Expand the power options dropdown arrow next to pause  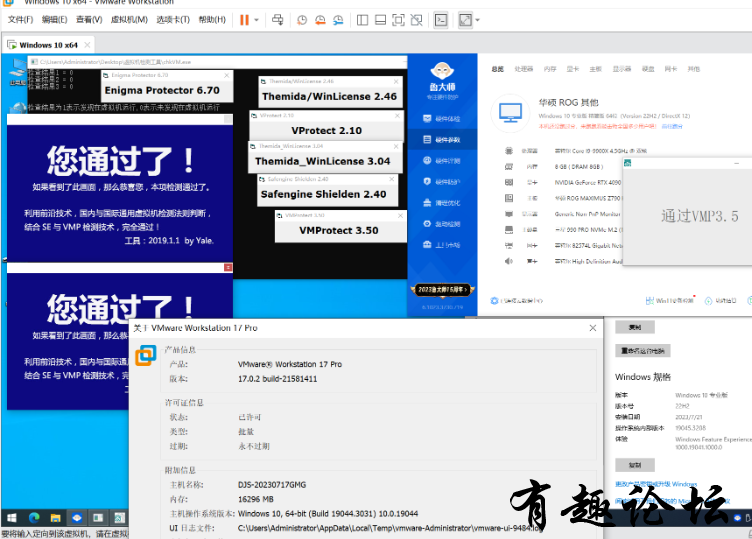pyautogui.click(x=256, y=20)
